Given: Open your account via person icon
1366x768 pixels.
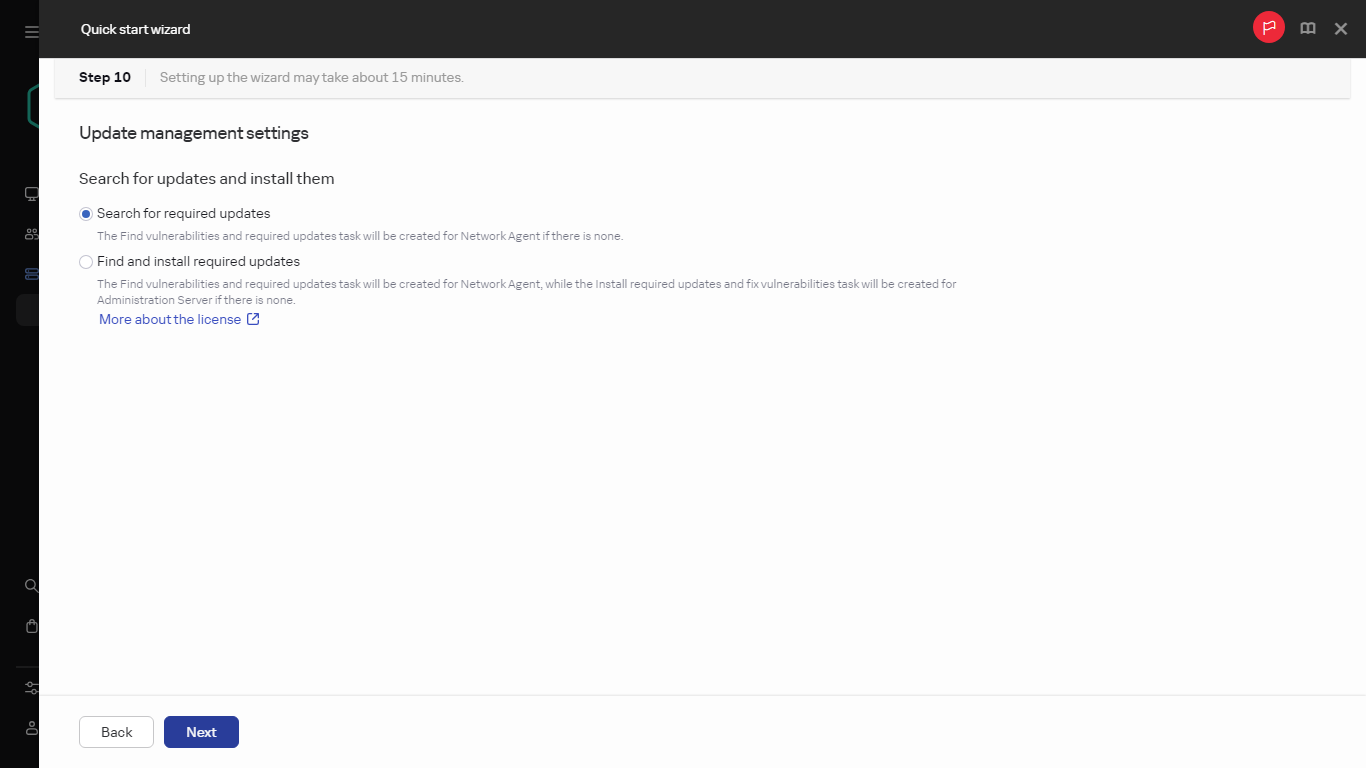Looking at the screenshot, I should pos(30,728).
